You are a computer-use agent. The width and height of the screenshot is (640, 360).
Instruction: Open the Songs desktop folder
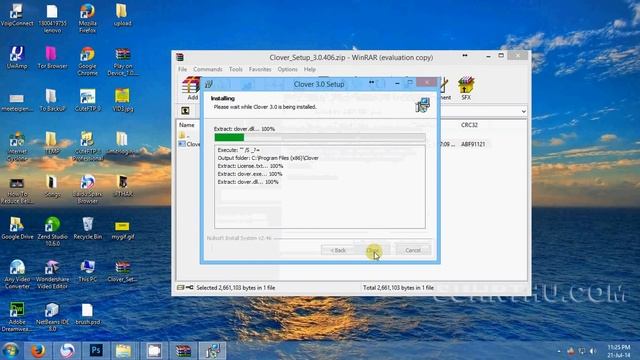[52, 186]
